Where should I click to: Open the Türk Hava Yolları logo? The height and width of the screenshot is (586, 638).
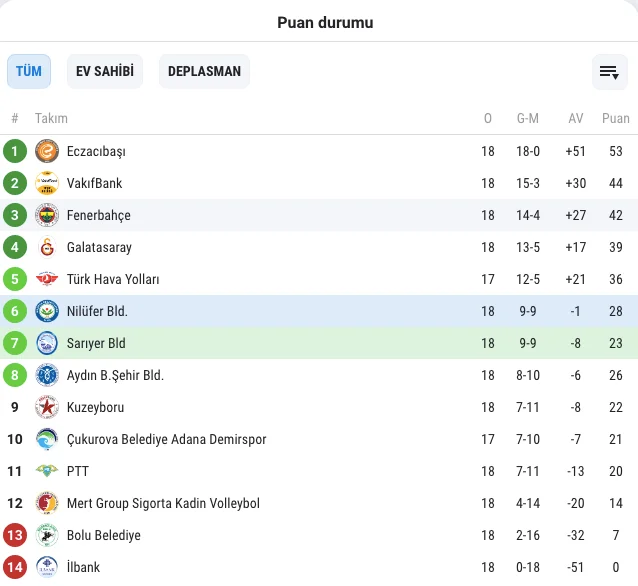(x=47, y=279)
